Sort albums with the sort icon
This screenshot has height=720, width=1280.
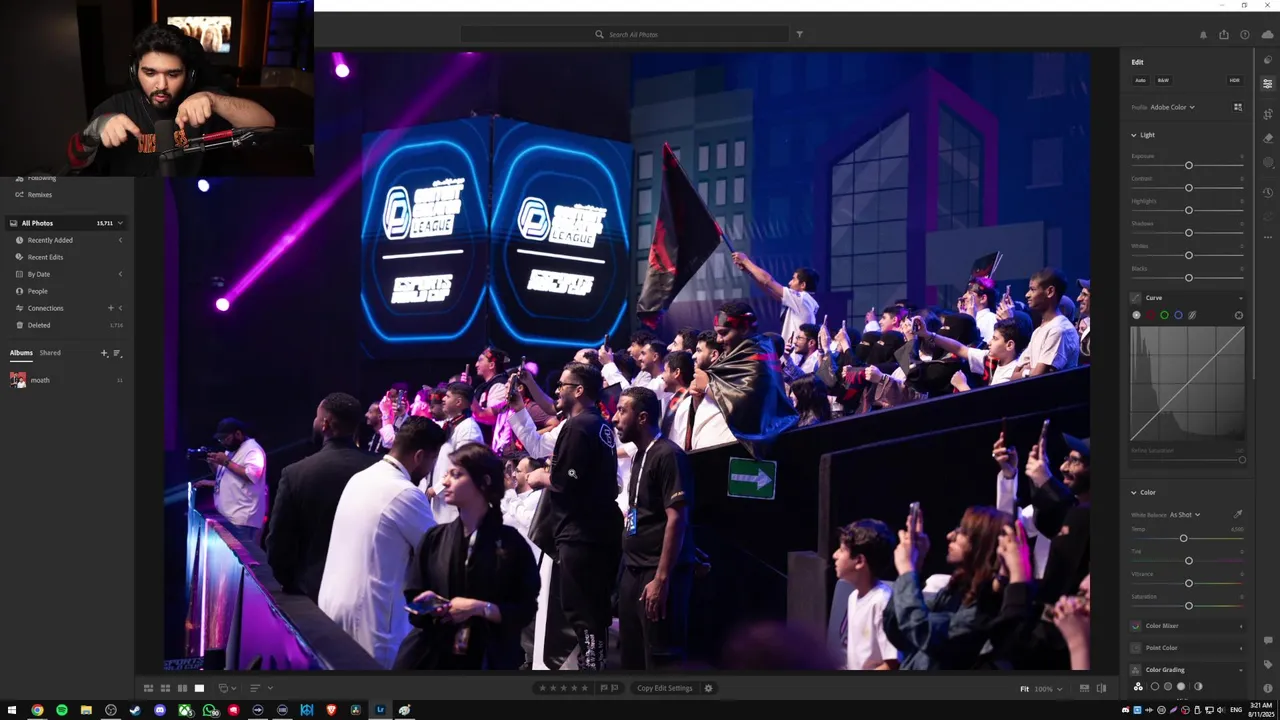click(117, 353)
